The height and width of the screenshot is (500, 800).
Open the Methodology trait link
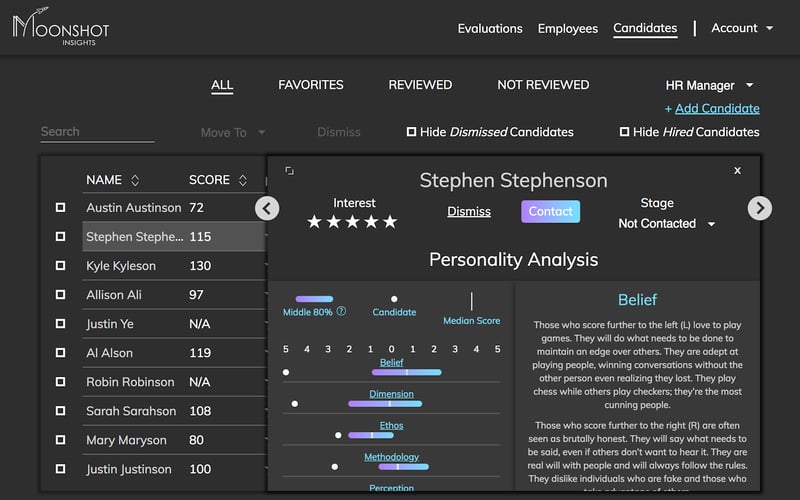[x=391, y=457]
